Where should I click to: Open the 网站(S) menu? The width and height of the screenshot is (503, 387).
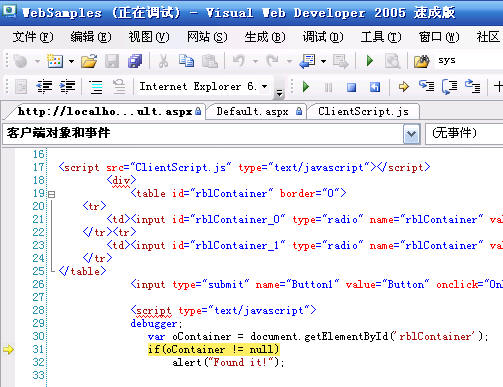tap(207, 37)
